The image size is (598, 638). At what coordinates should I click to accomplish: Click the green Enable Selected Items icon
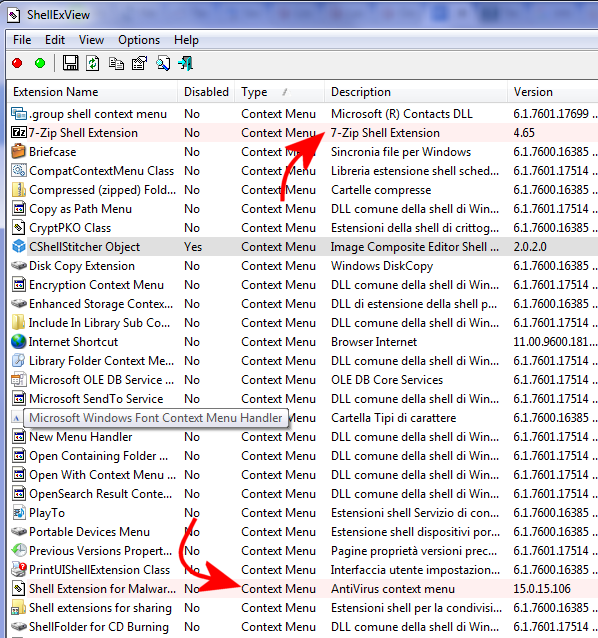coord(40,63)
